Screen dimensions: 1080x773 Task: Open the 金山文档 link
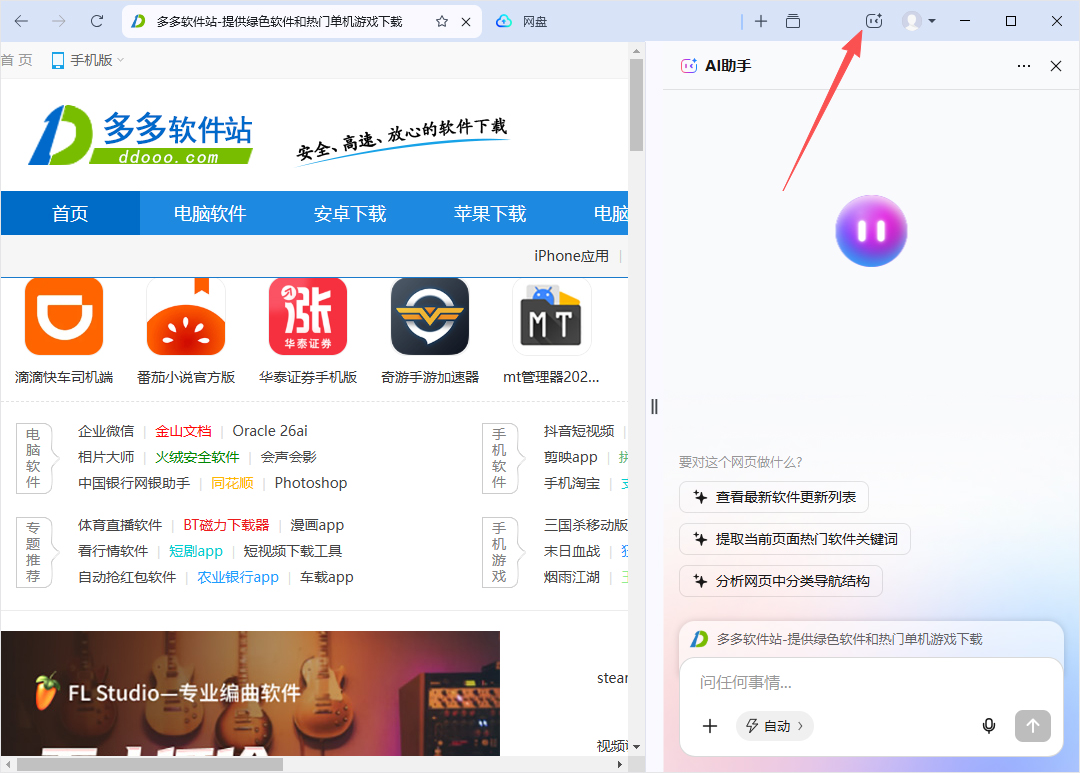183,431
